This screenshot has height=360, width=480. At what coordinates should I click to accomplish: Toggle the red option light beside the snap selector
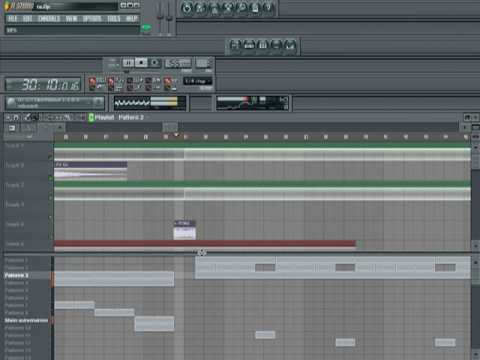(x=168, y=83)
